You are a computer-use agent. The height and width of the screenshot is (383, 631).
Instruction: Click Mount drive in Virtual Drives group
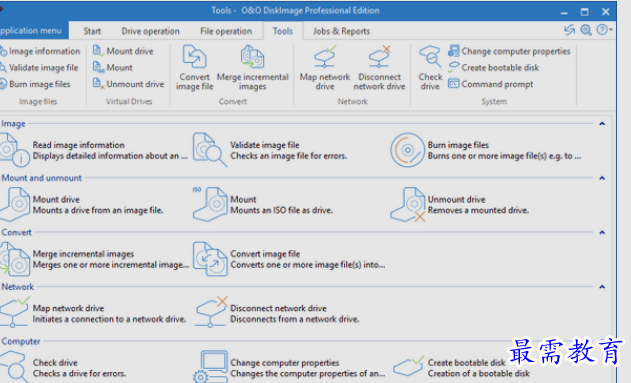(123, 51)
